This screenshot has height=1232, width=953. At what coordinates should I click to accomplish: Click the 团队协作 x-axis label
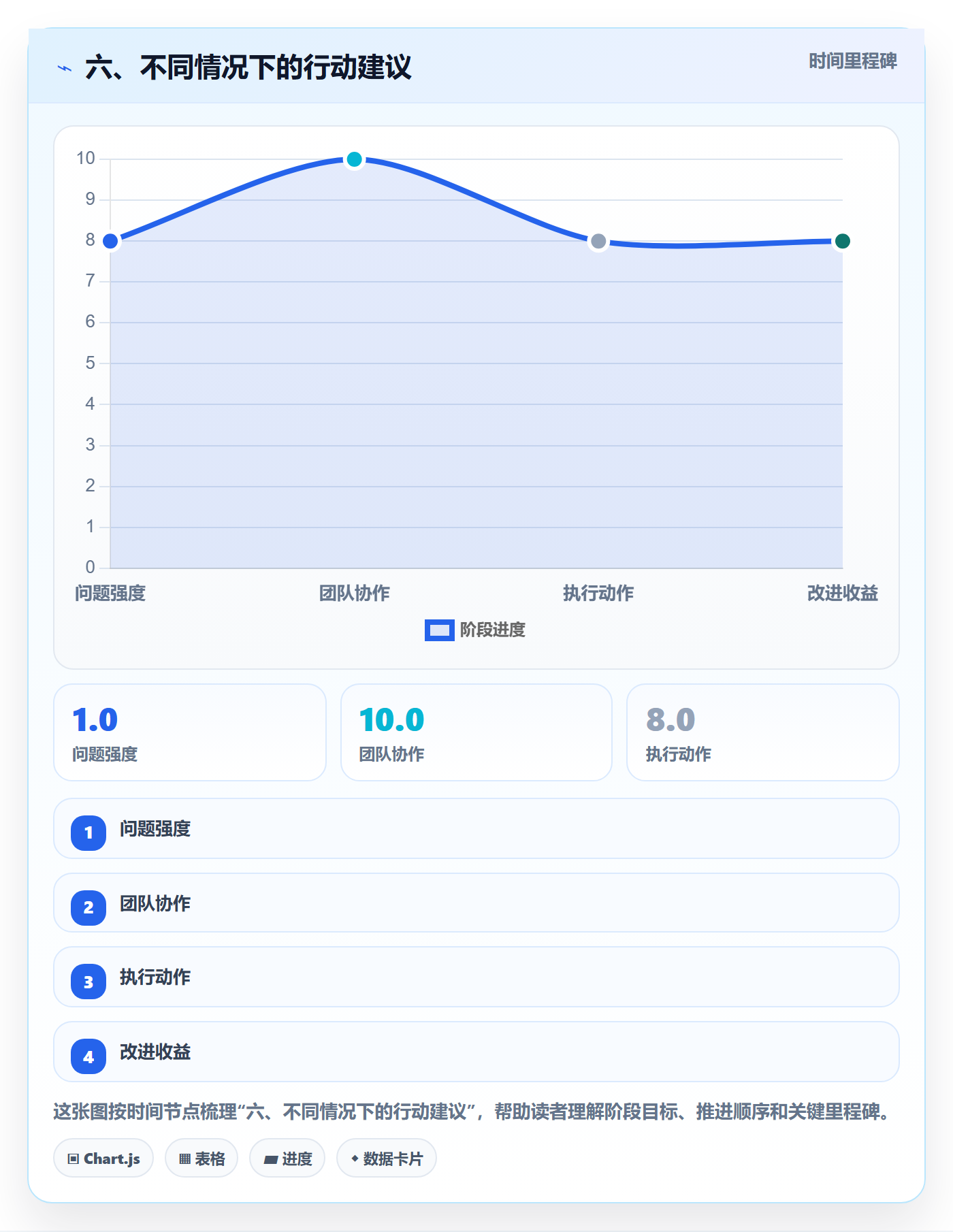(354, 594)
